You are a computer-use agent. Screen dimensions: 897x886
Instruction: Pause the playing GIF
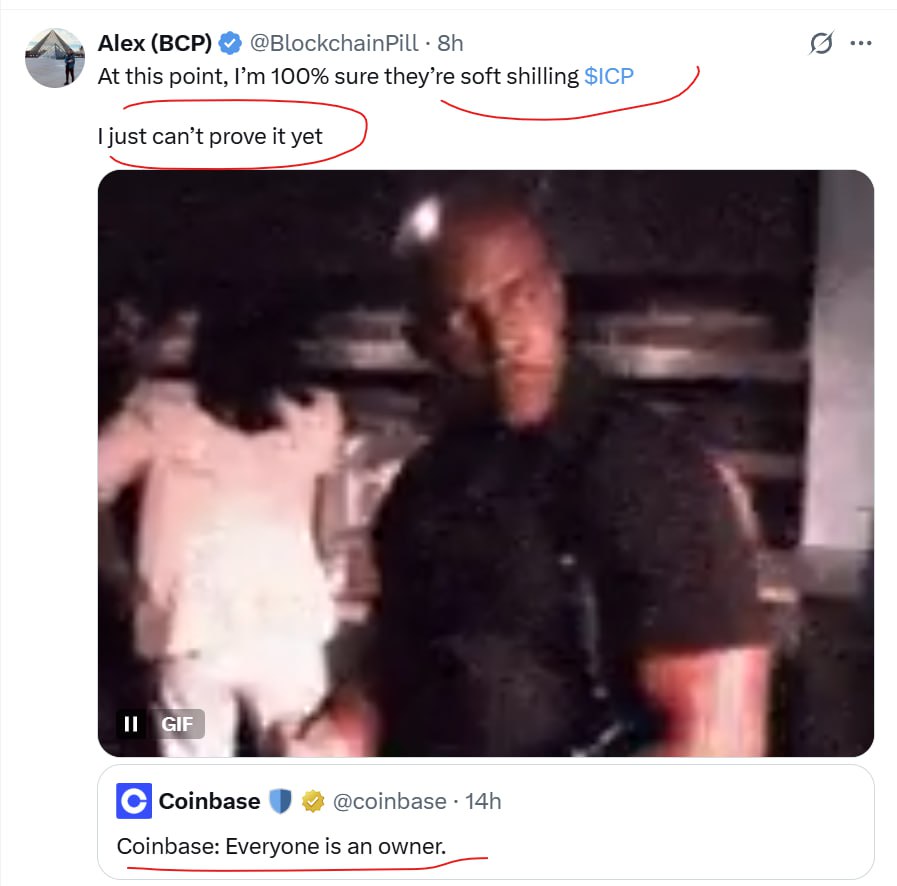(x=130, y=723)
